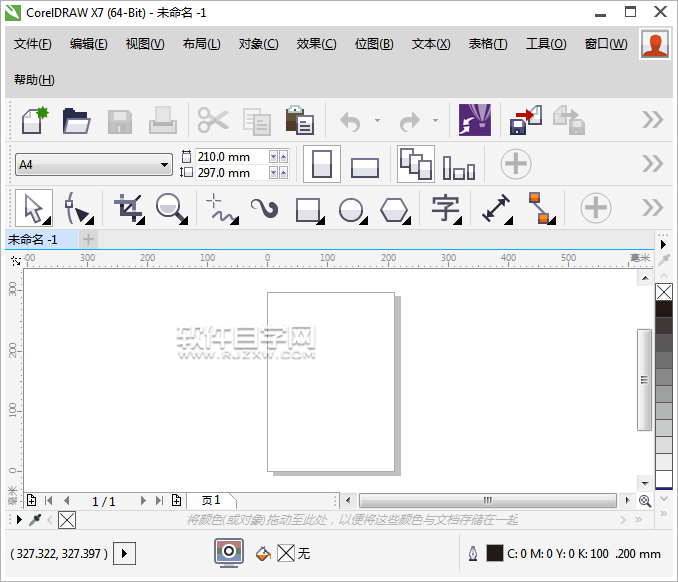The height and width of the screenshot is (582, 678).
Task: Click the Save disk icon
Action: (x=120, y=122)
